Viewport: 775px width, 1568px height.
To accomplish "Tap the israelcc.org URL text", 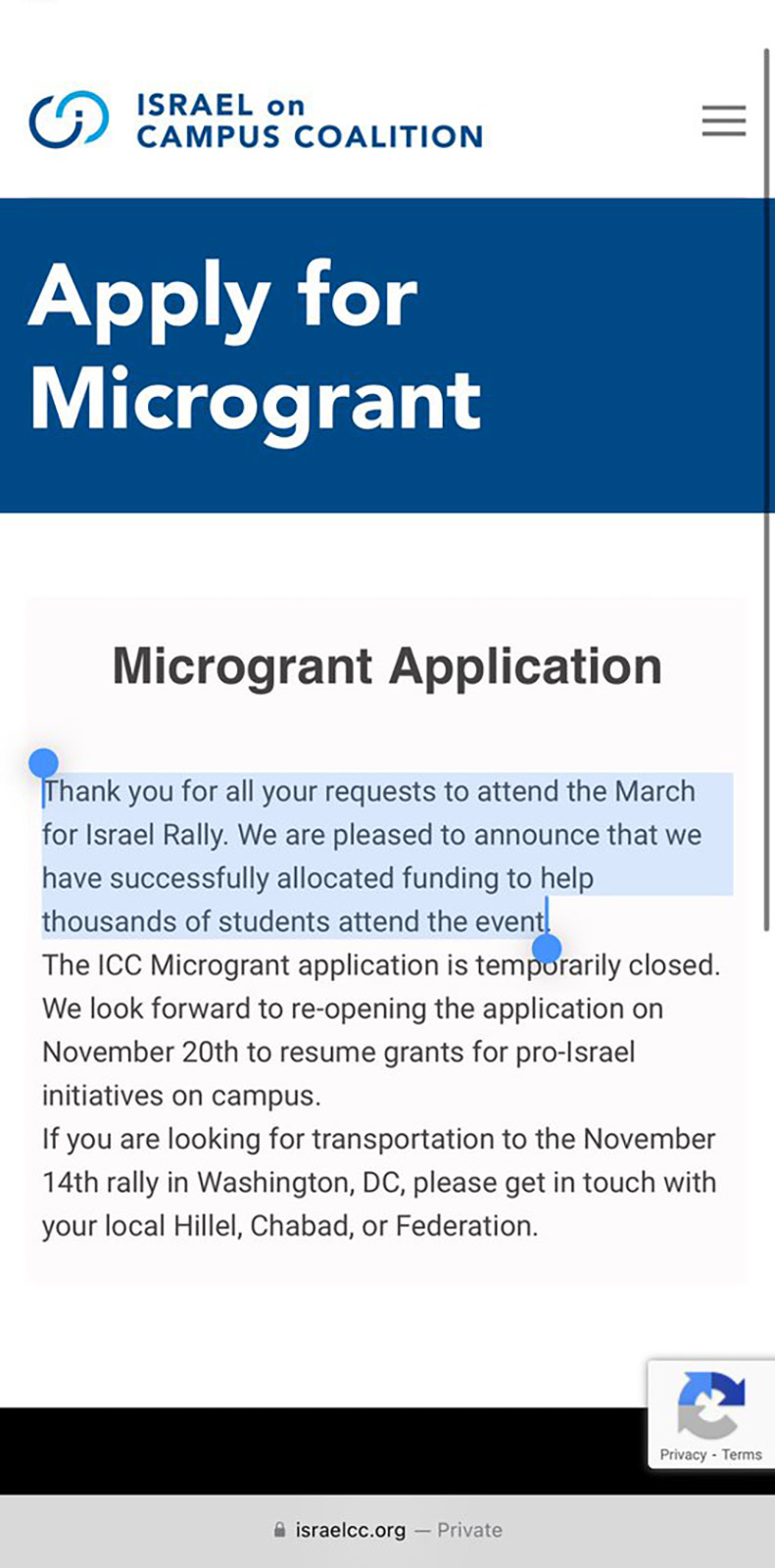I will [350, 1530].
